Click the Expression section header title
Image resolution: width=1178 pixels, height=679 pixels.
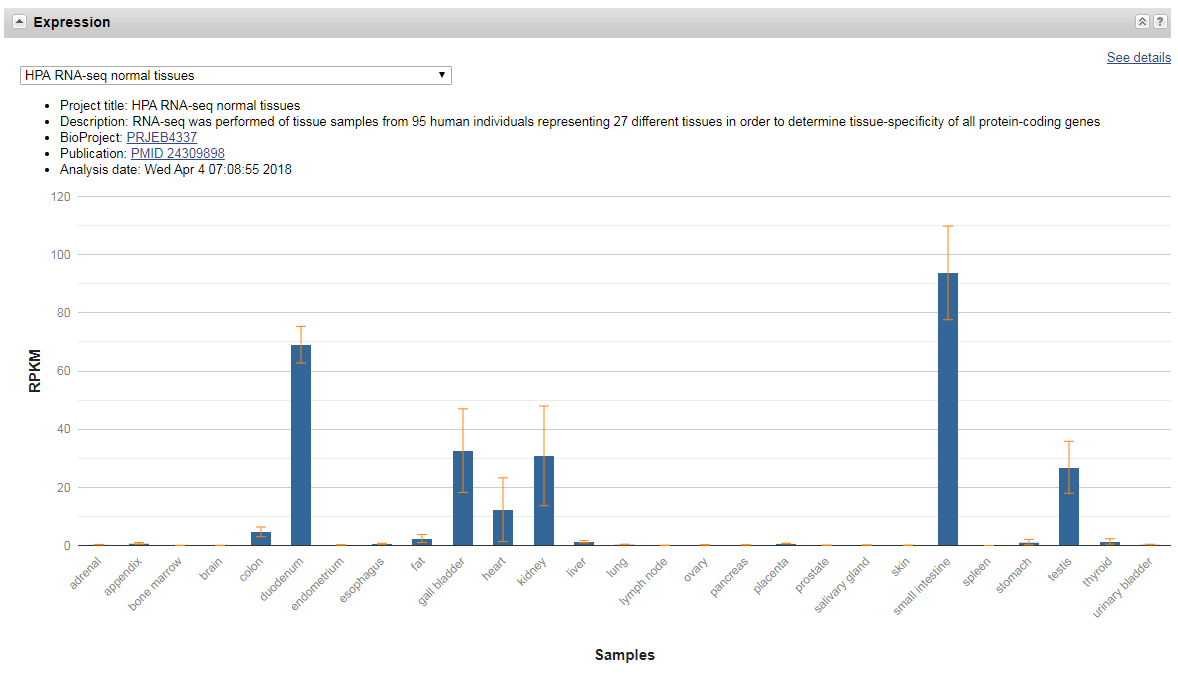click(x=72, y=22)
